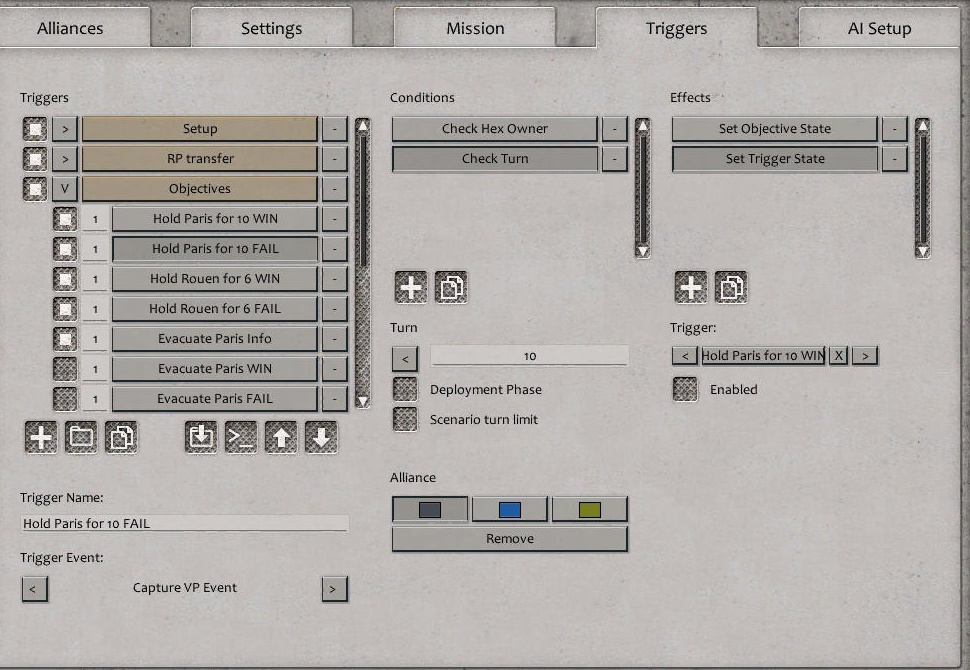Toggle the RP transfer group checkbox
The height and width of the screenshot is (670, 970).
click(x=35, y=159)
